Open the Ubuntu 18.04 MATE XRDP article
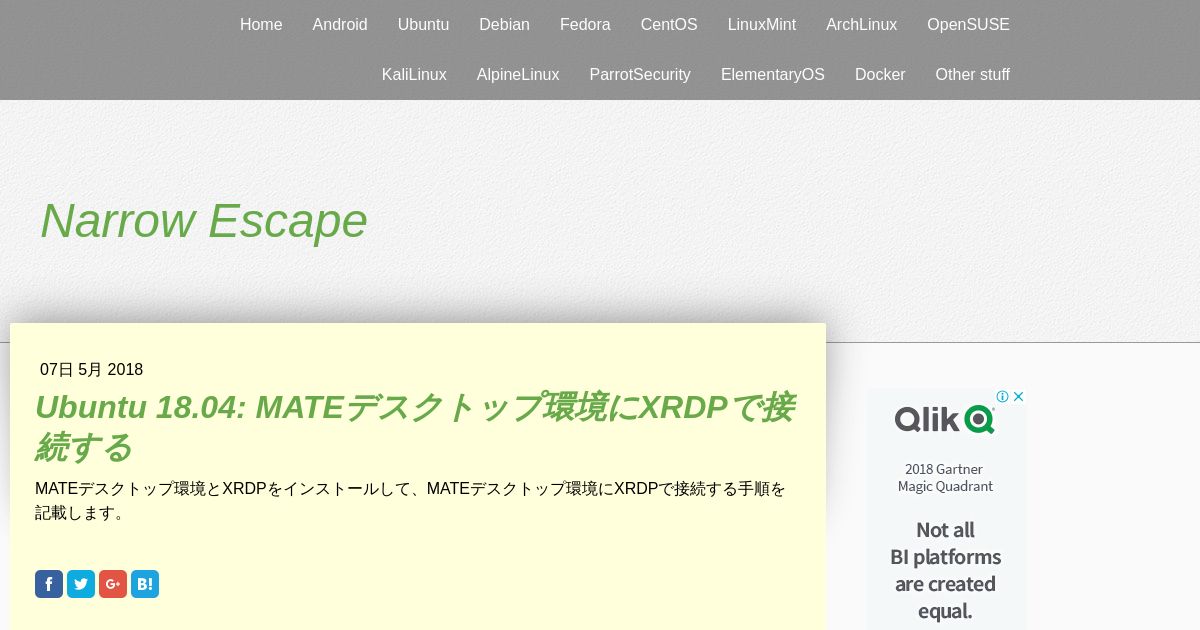The width and height of the screenshot is (1200, 630). coord(415,427)
